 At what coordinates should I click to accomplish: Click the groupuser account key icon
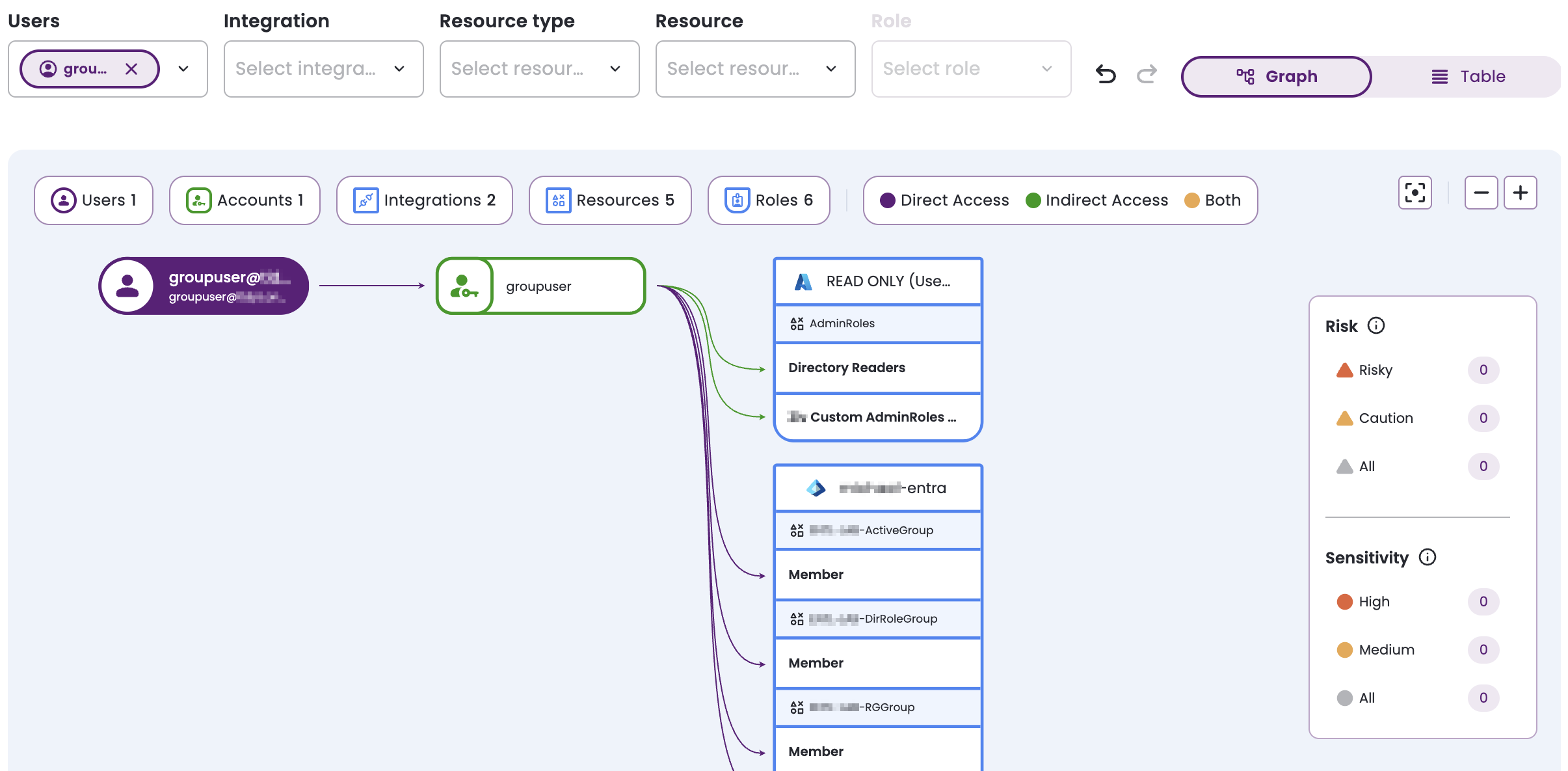[464, 286]
